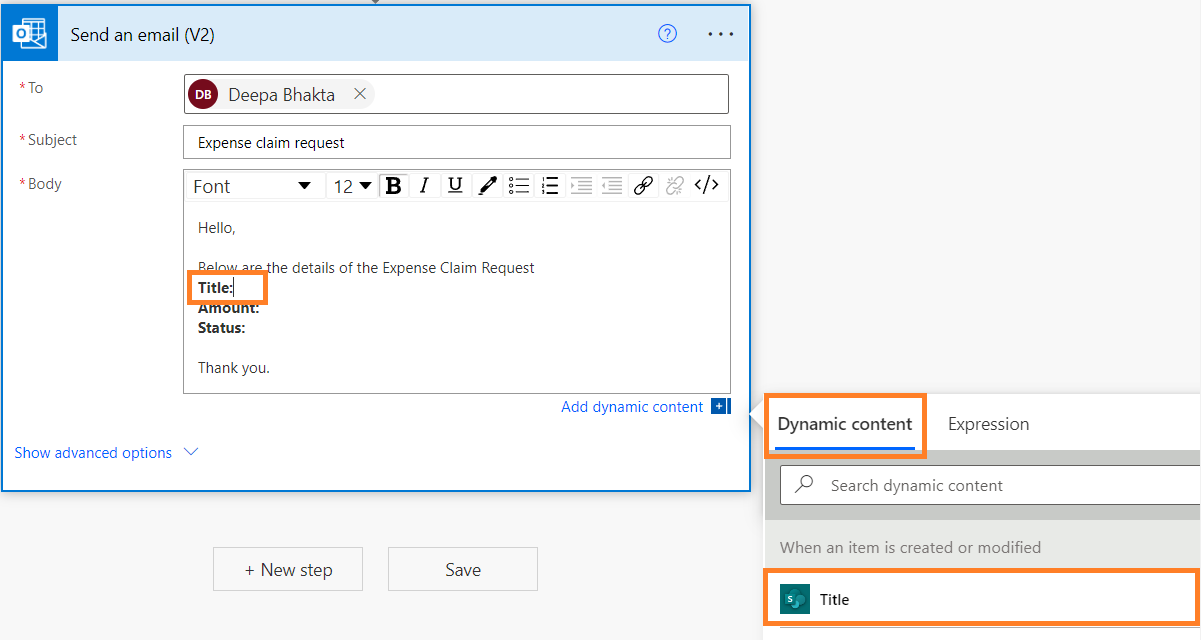Toggle bold formatting
The height and width of the screenshot is (640, 1201).
pos(393,185)
